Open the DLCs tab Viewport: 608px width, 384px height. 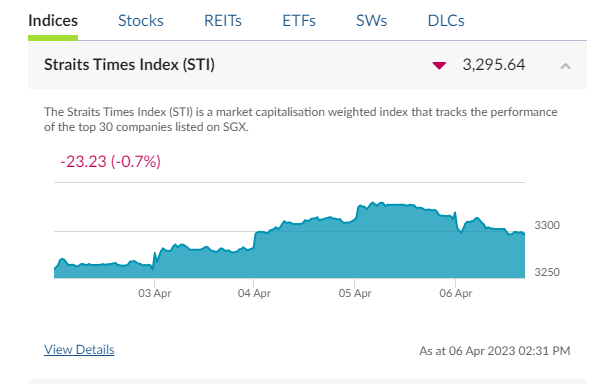(x=446, y=21)
